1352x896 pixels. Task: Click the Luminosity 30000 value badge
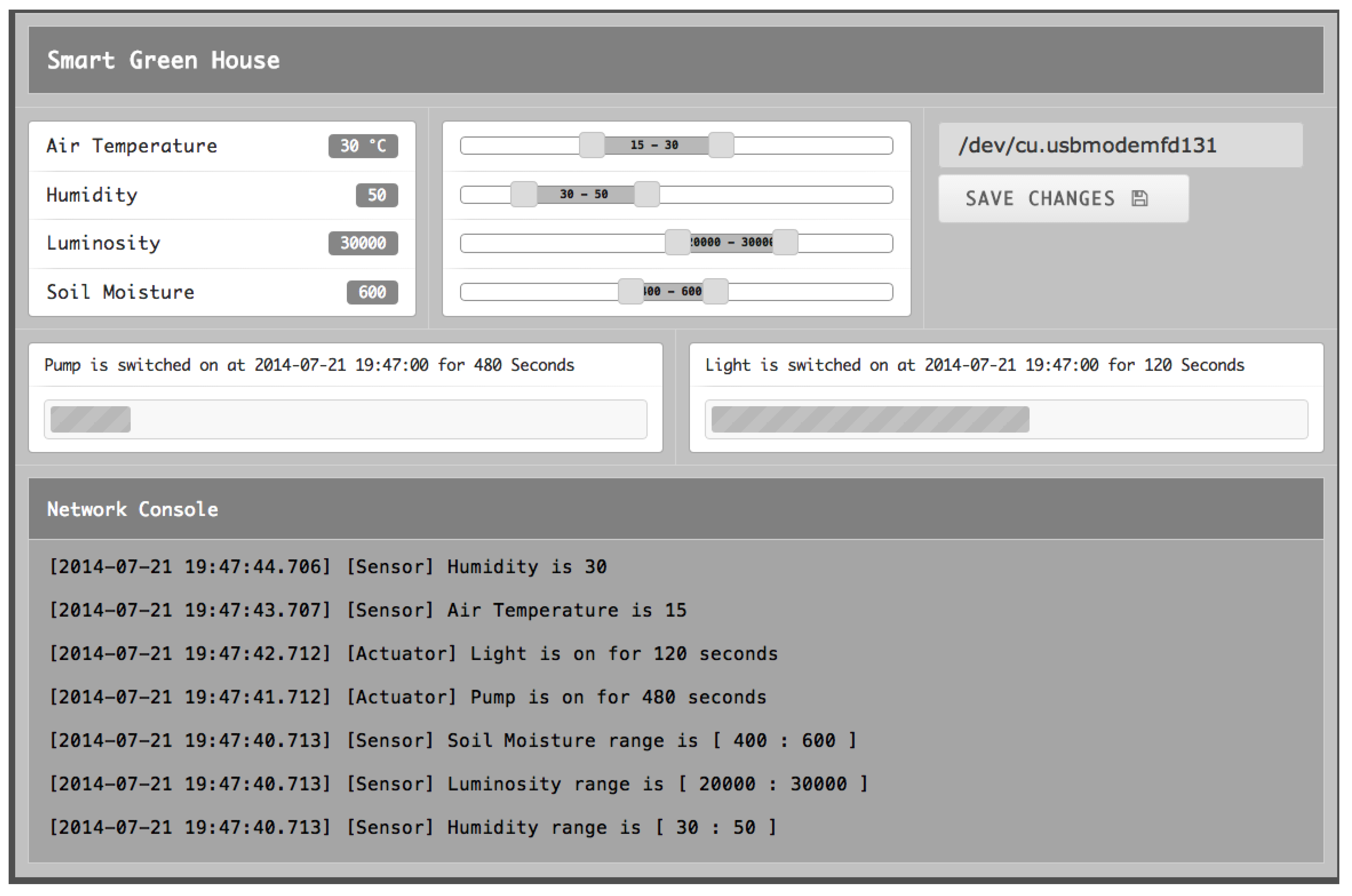tap(363, 243)
